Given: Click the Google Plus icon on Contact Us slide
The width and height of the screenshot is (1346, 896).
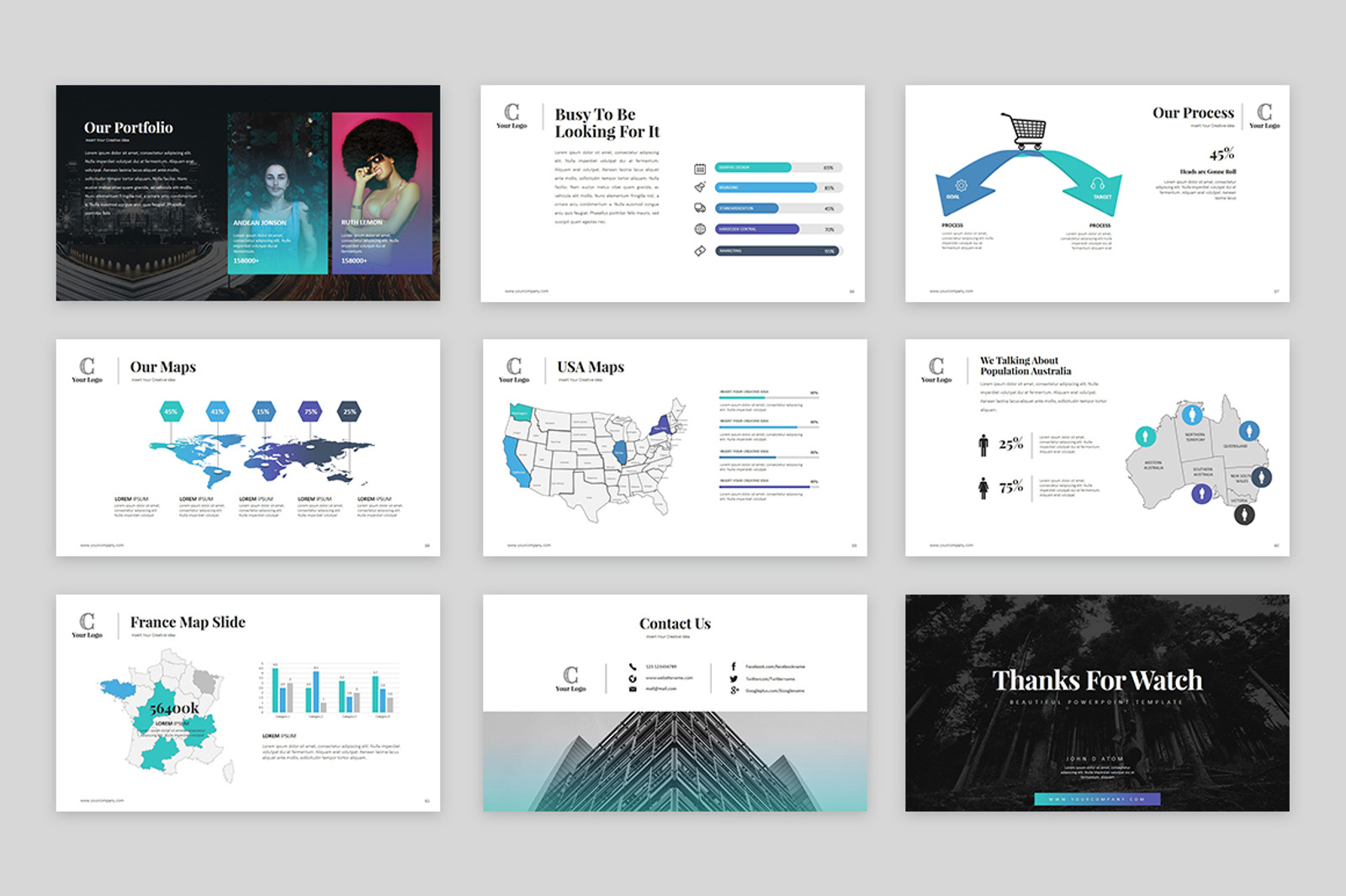Looking at the screenshot, I should (734, 690).
